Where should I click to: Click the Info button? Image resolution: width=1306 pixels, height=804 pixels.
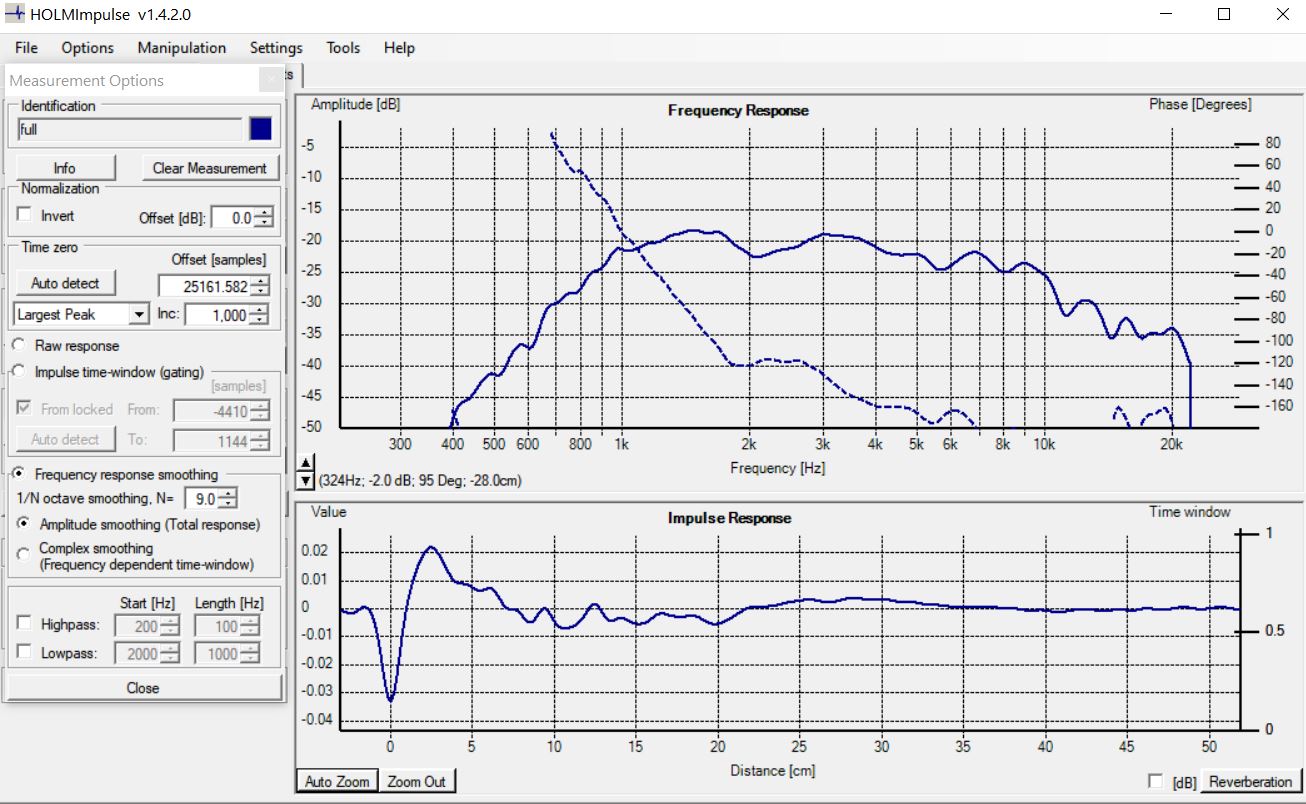tap(64, 168)
